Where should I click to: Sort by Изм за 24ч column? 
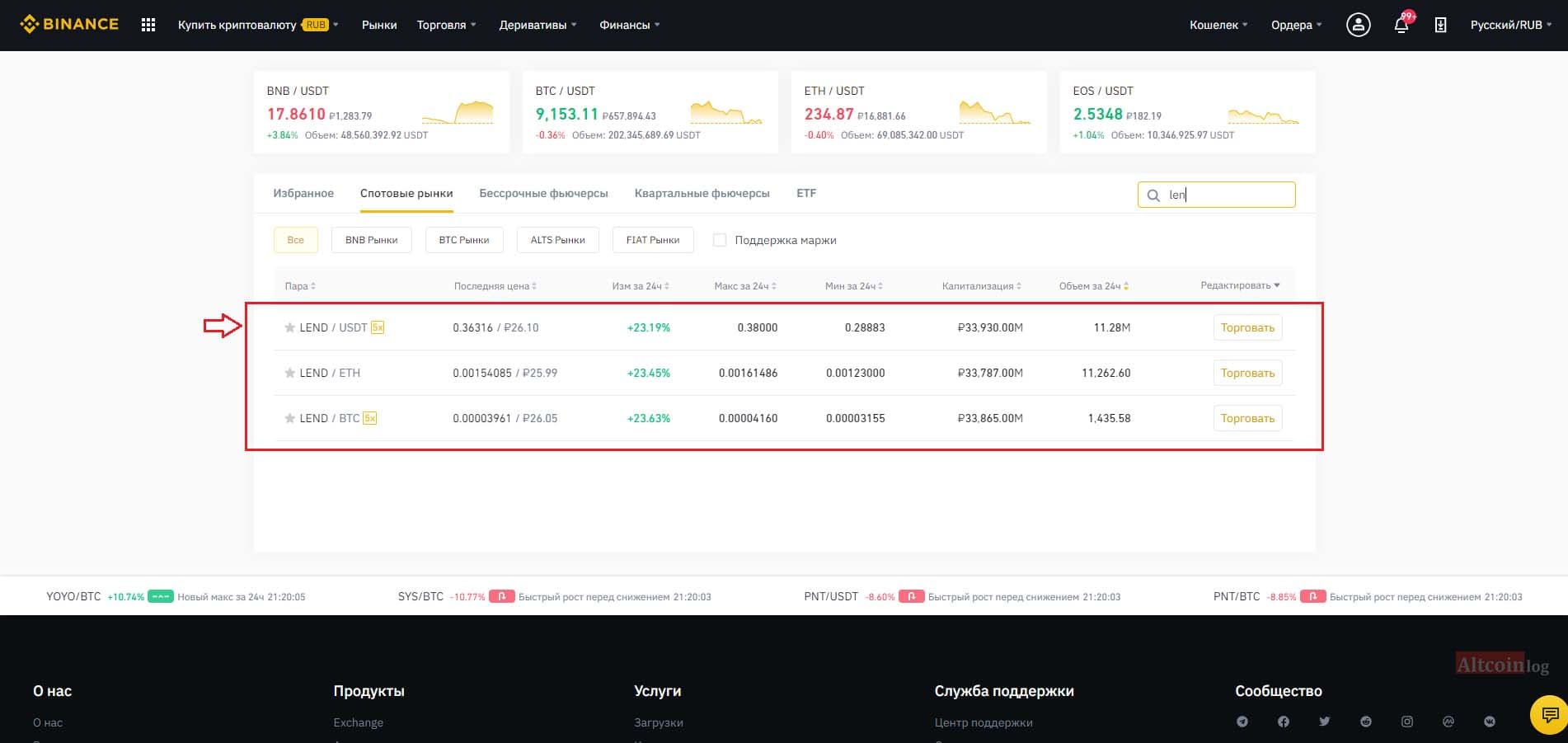[641, 286]
